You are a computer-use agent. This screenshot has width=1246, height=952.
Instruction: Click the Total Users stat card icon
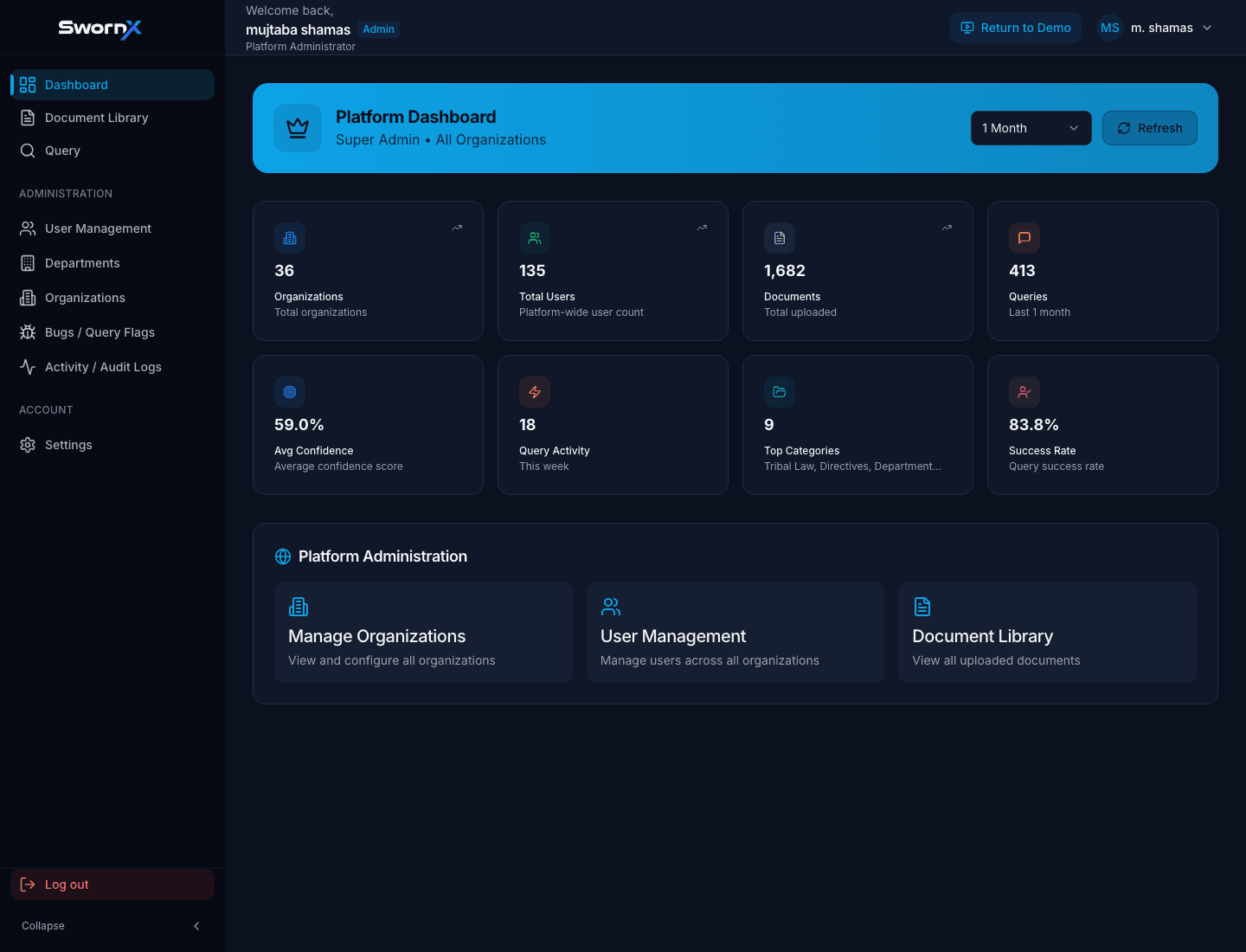(535, 238)
